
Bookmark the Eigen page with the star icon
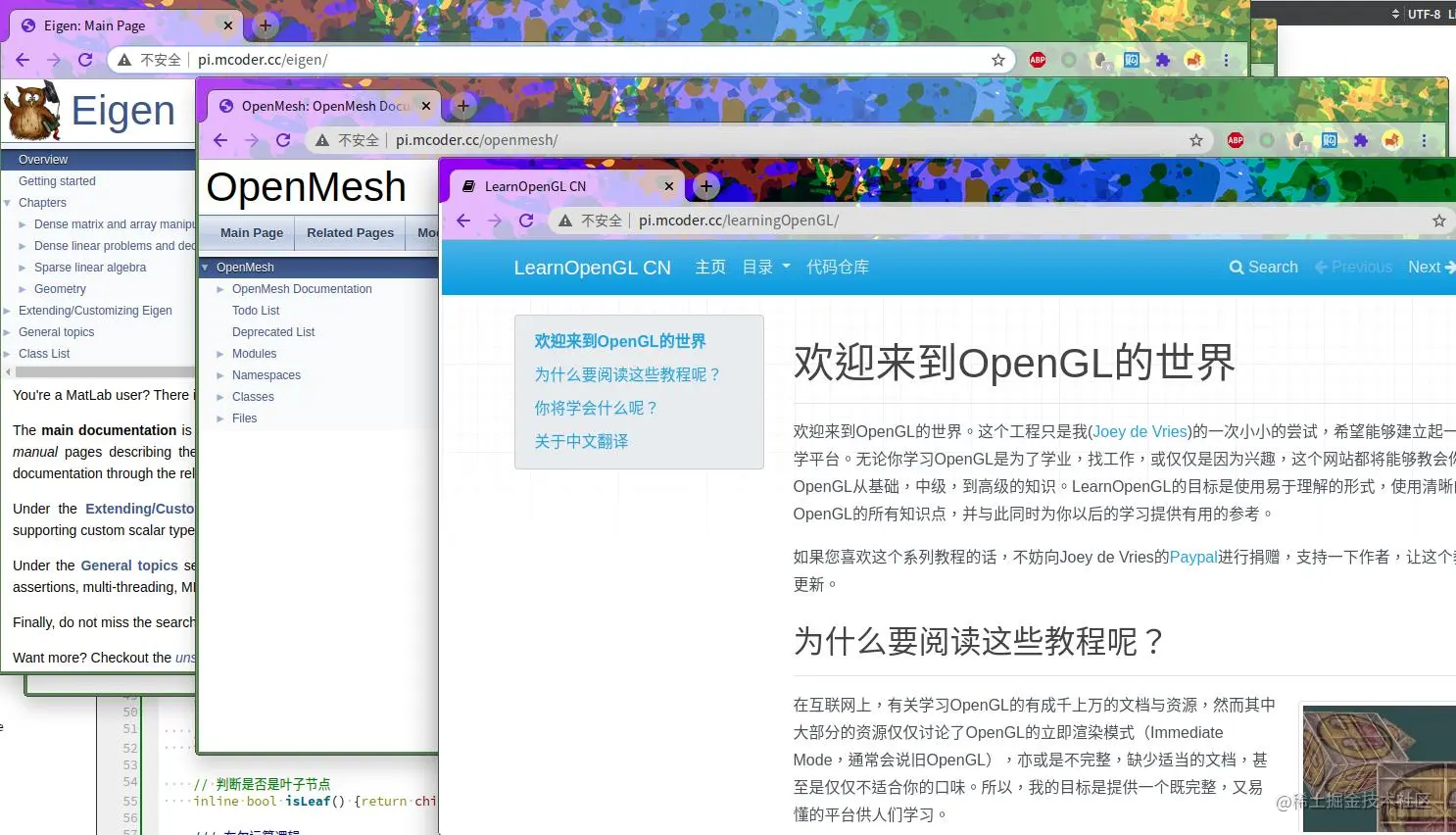point(998,60)
